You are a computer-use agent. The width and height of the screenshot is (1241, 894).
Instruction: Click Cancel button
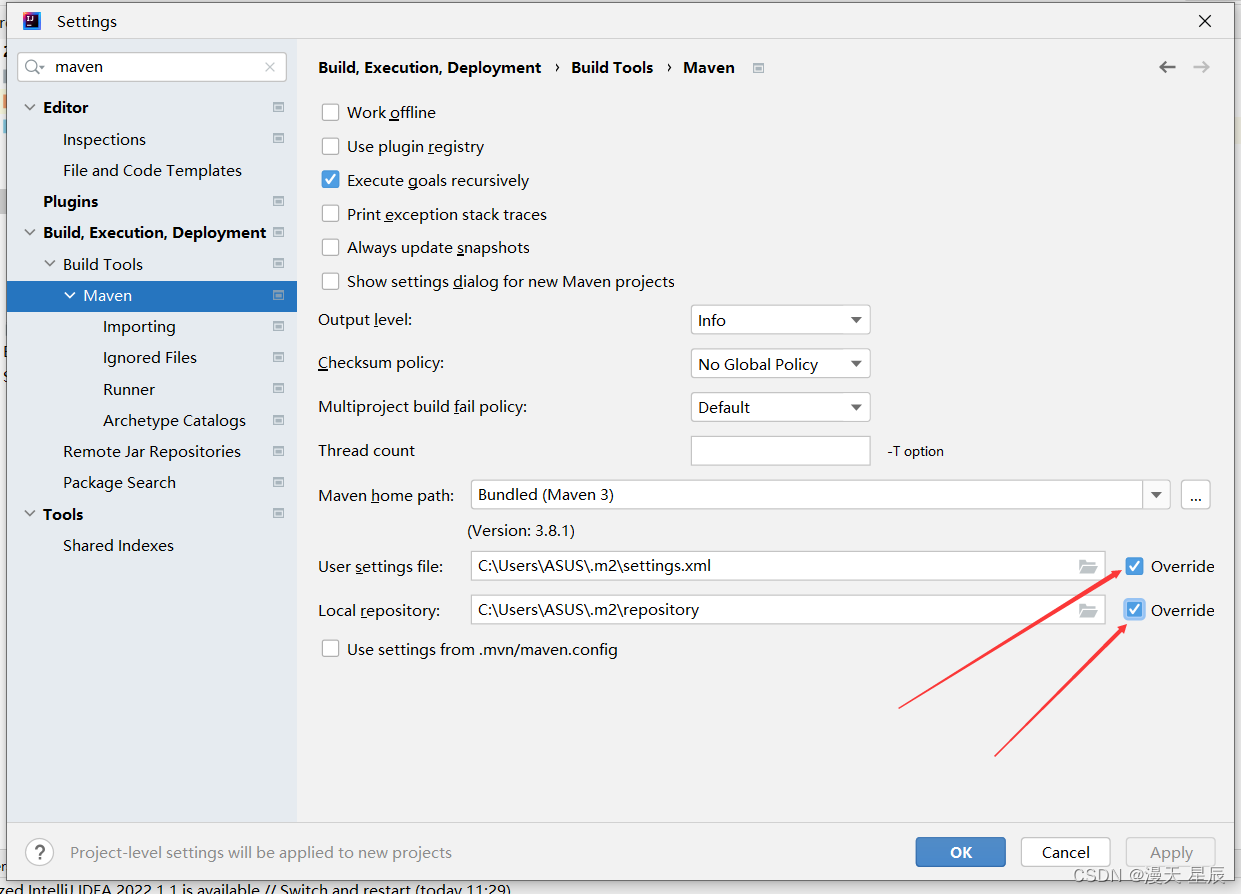point(1066,852)
